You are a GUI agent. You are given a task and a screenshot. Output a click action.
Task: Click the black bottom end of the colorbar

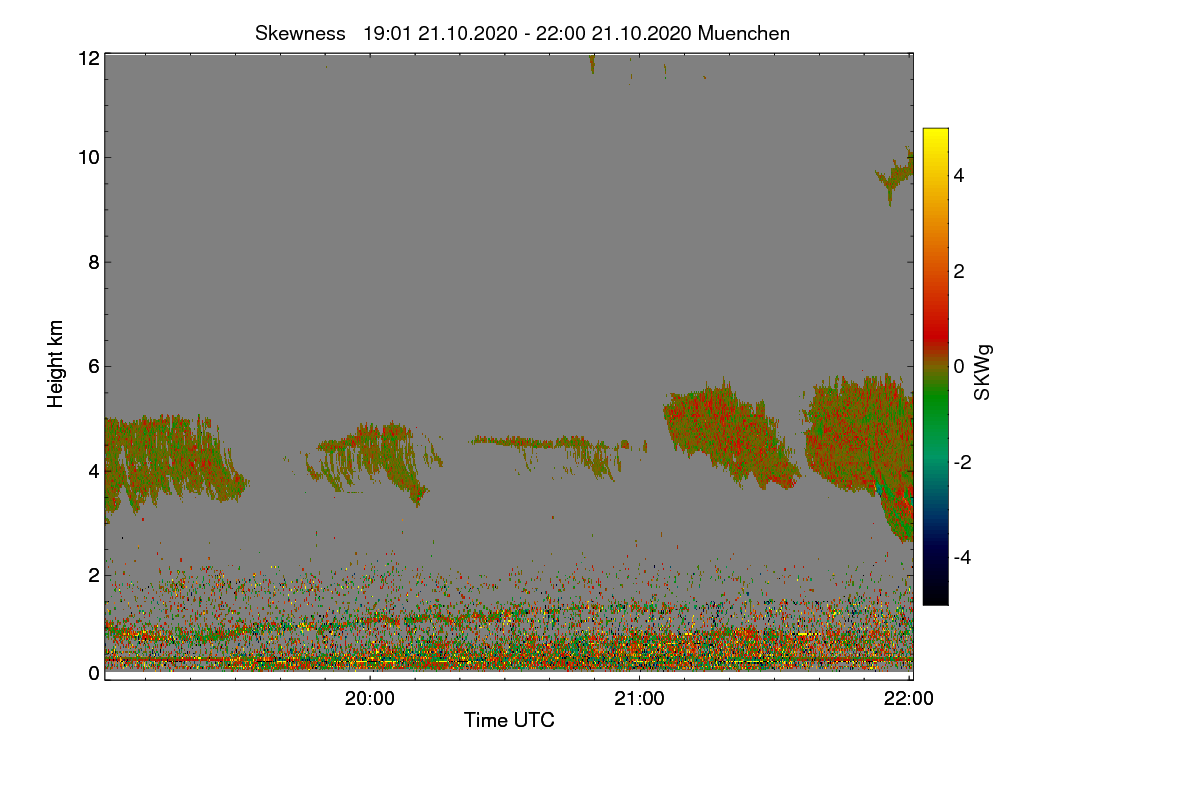pos(935,597)
